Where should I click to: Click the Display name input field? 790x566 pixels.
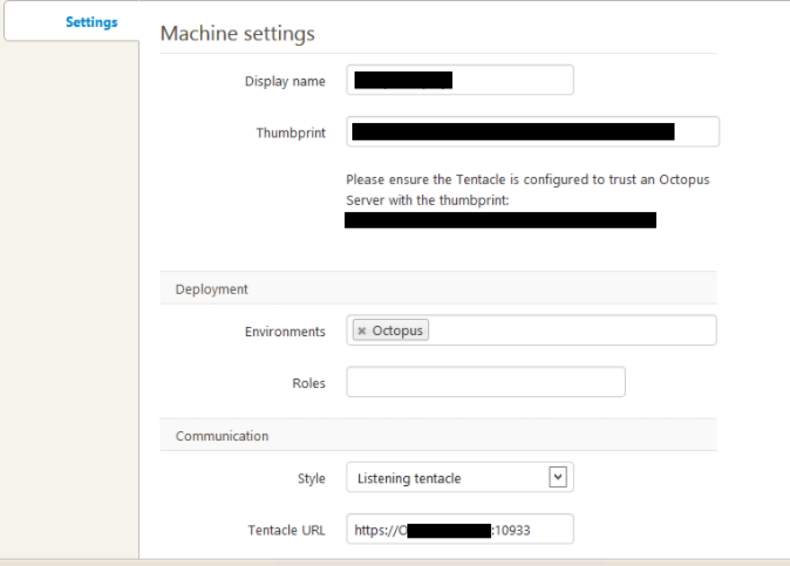click(459, 80)
